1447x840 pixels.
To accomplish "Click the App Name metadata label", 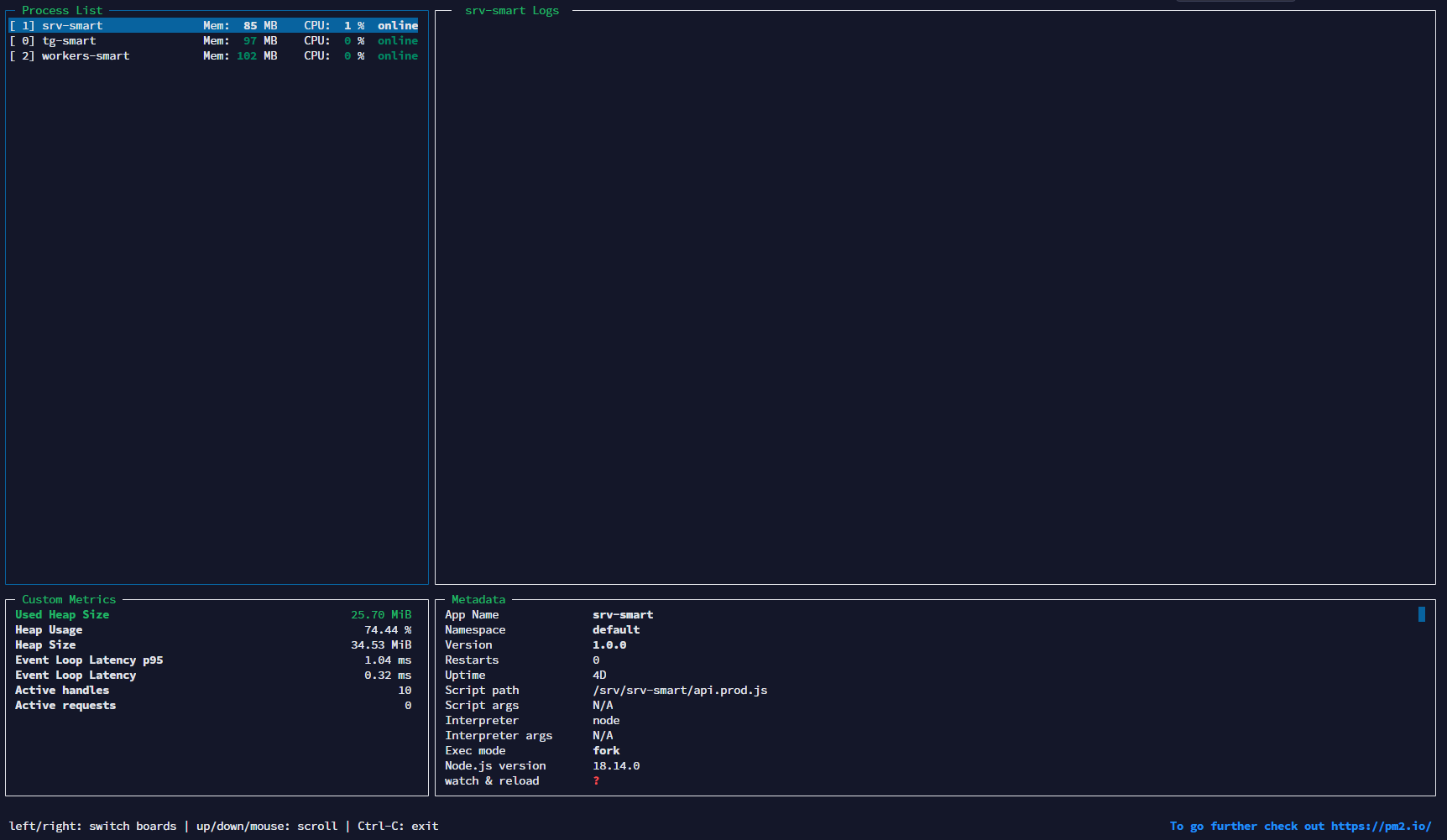I will tap(472, 615).
